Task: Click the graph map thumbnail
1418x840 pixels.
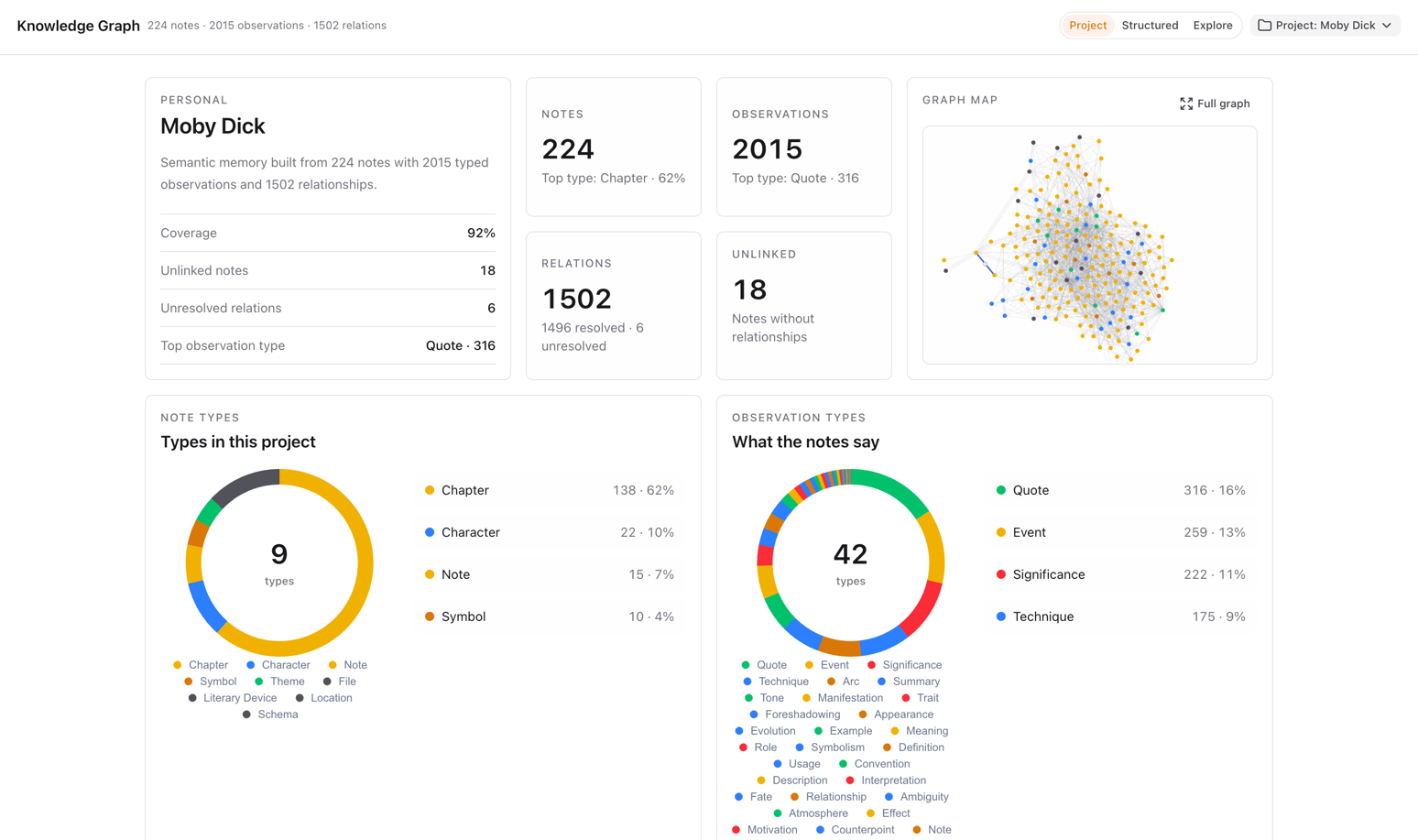Action: point(1089,245)
